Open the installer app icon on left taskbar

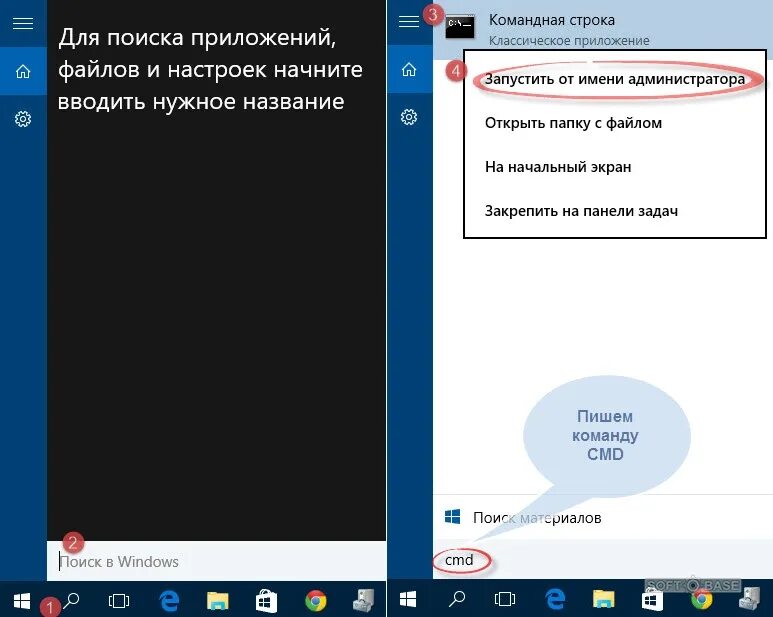tap(364, 600)
